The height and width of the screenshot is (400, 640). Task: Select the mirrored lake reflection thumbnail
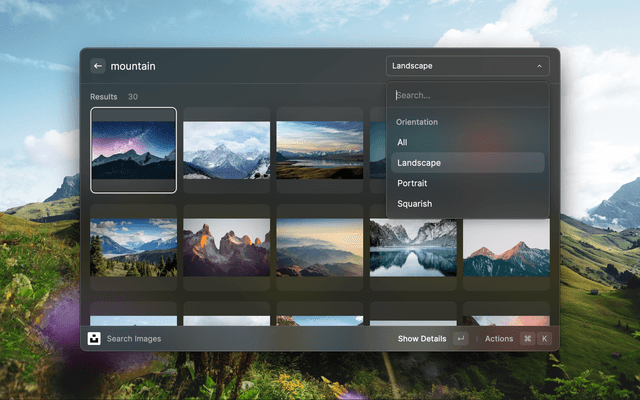(412, 247)
